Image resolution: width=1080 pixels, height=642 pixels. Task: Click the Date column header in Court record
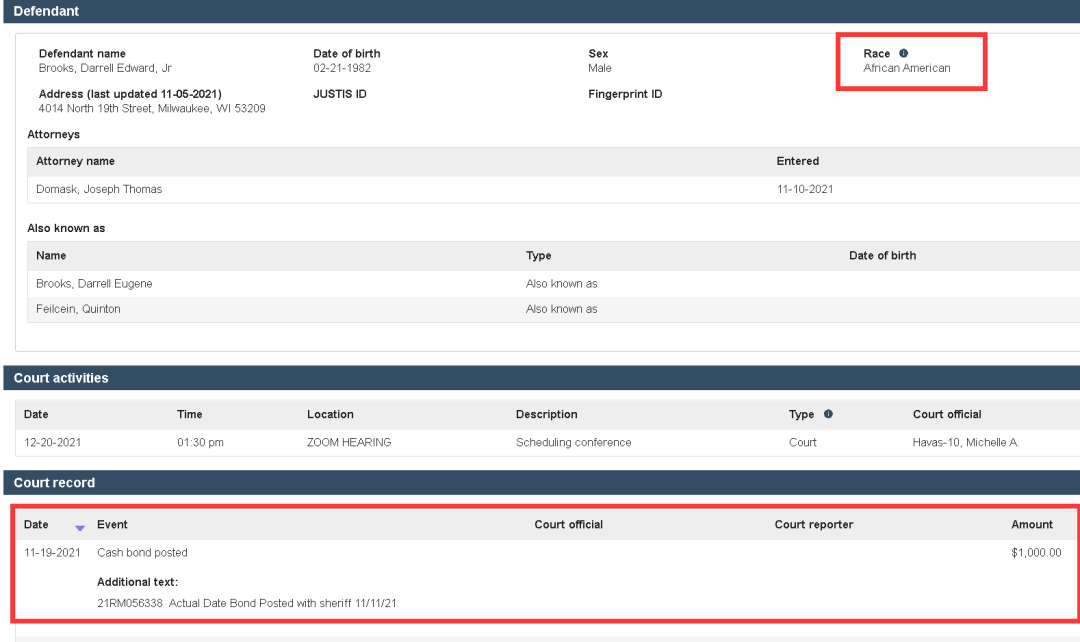[x=36, y=524]
